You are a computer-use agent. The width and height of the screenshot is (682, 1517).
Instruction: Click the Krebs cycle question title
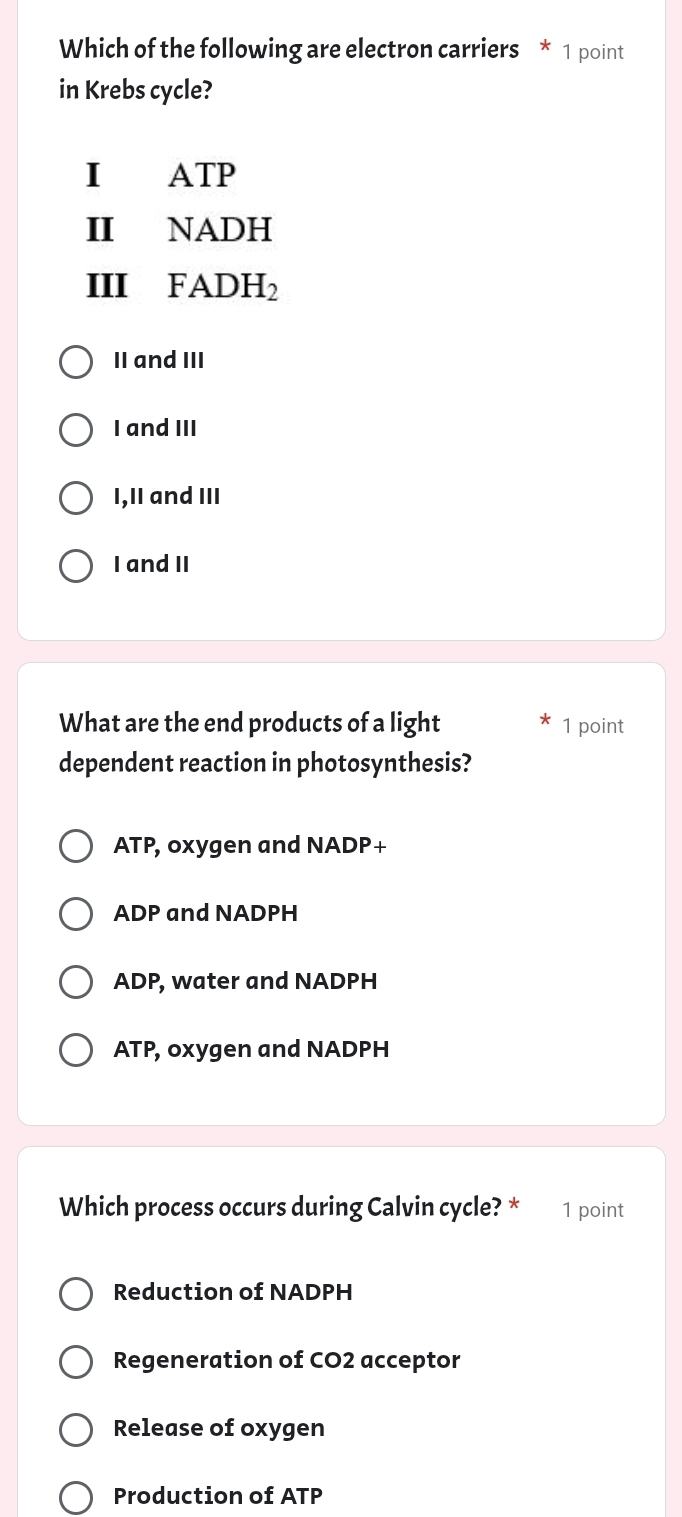(289, 69)
